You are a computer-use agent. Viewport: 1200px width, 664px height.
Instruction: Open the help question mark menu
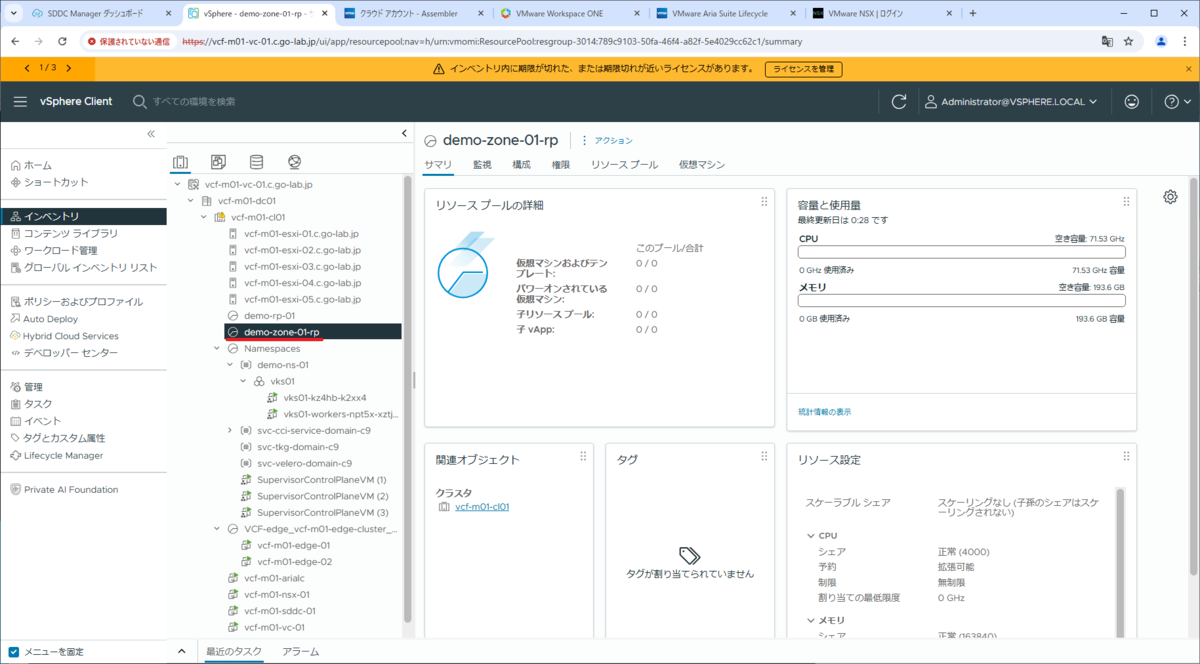point(1177,102)
